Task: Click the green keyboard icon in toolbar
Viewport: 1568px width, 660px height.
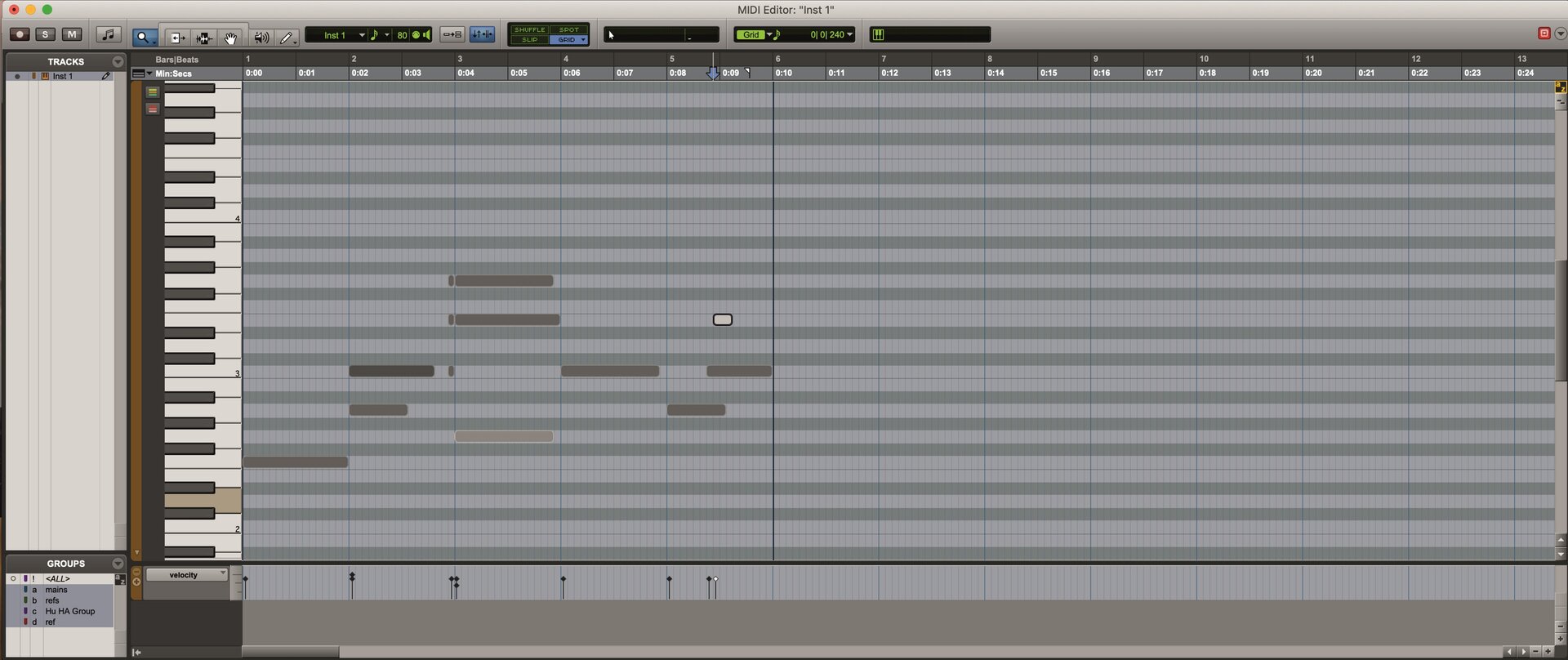Action: click(878, 34)
